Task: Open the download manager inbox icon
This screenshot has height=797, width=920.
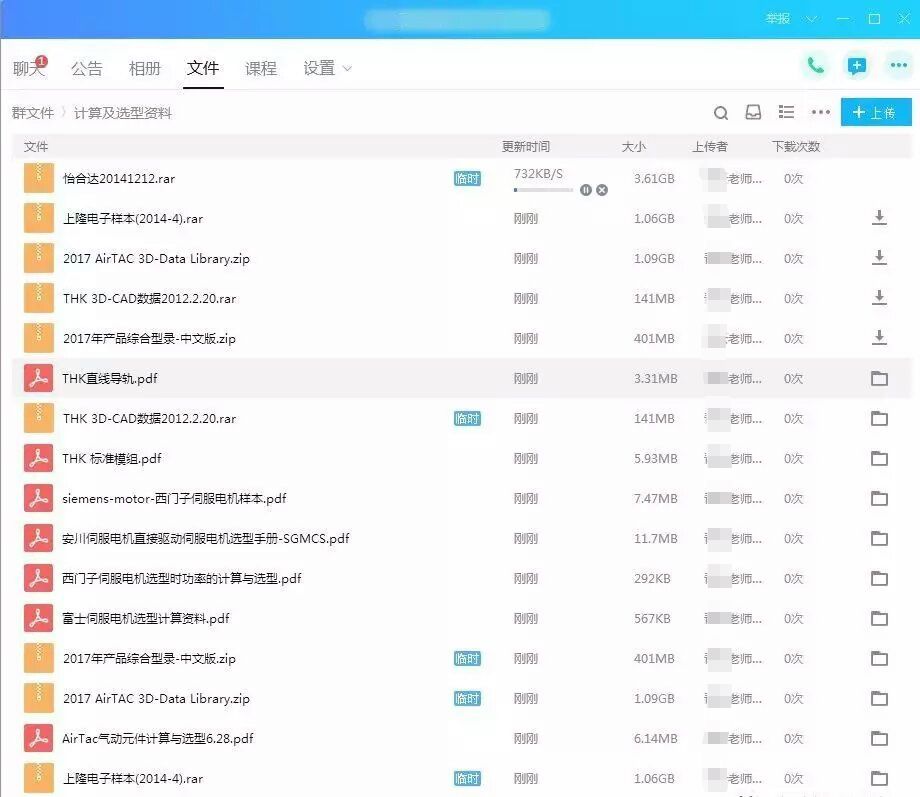Action: (753, 113)
